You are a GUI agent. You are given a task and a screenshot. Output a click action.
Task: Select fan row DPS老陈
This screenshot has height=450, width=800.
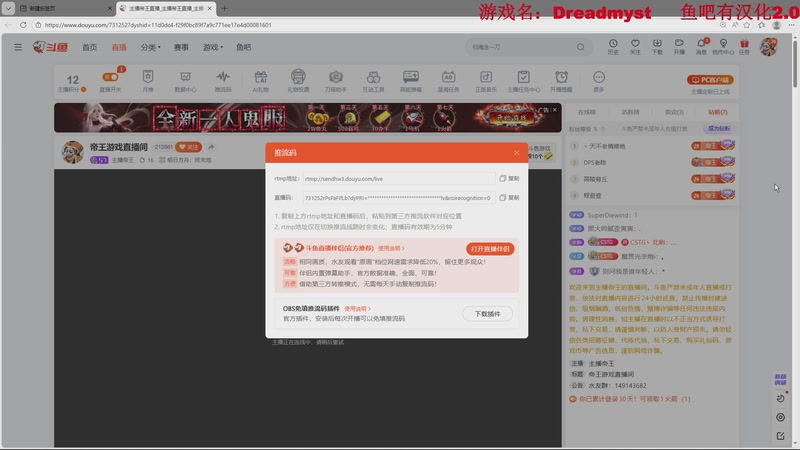653,162
